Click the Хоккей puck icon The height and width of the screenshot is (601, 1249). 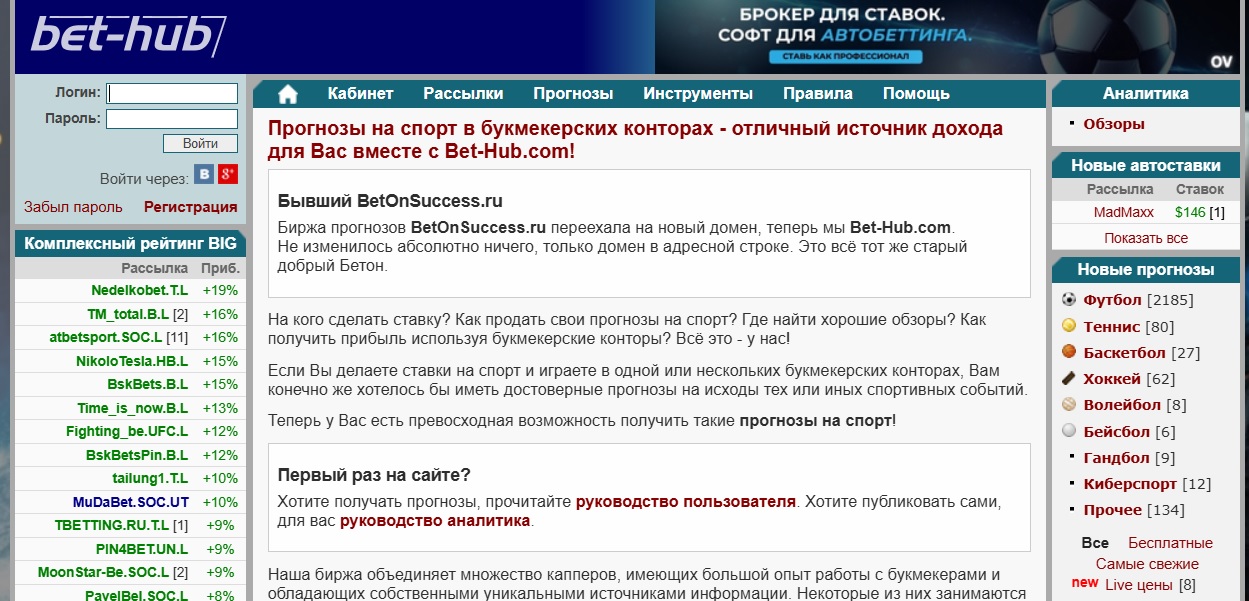[x=1067, y=378]
